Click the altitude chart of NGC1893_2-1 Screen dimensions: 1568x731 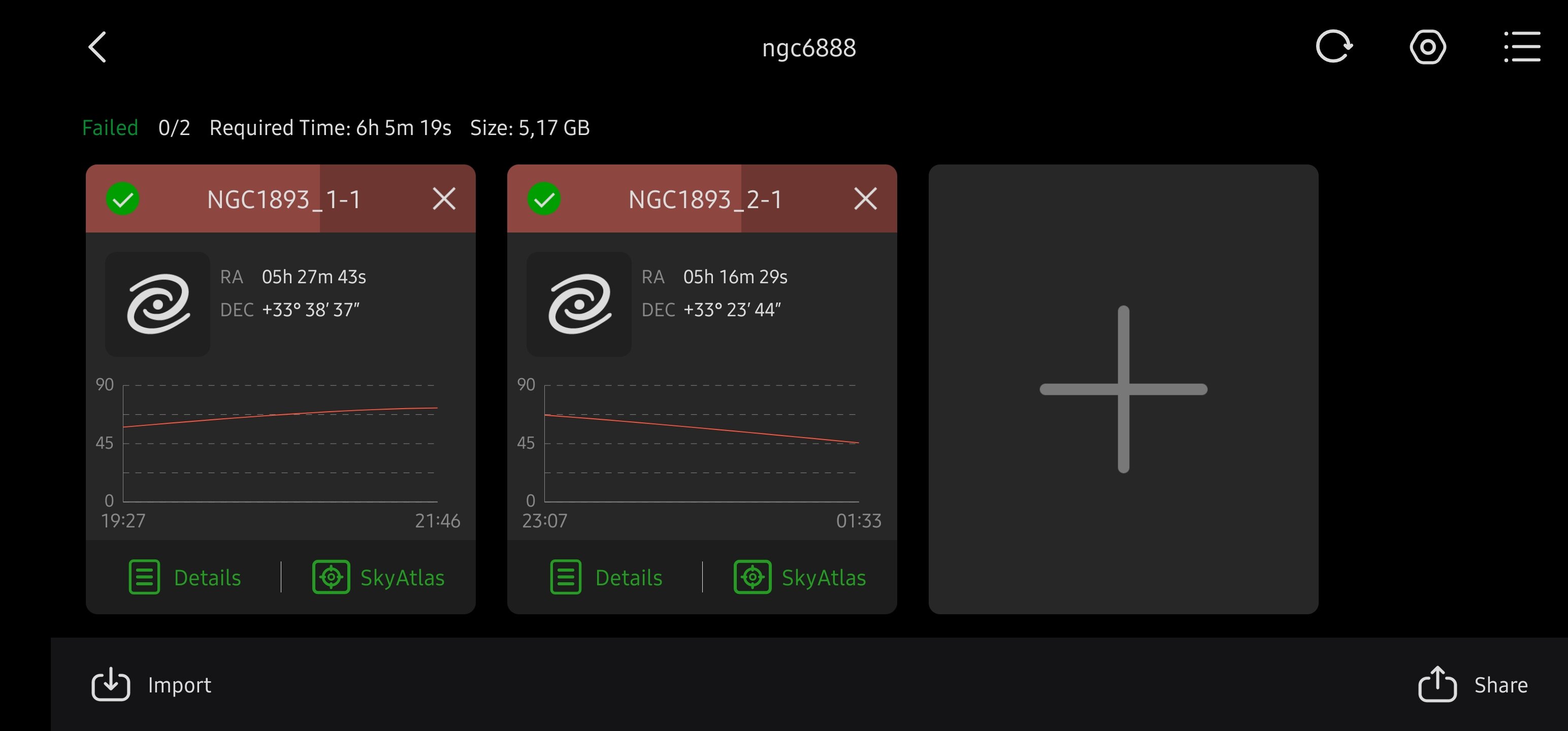coord(701,443)
